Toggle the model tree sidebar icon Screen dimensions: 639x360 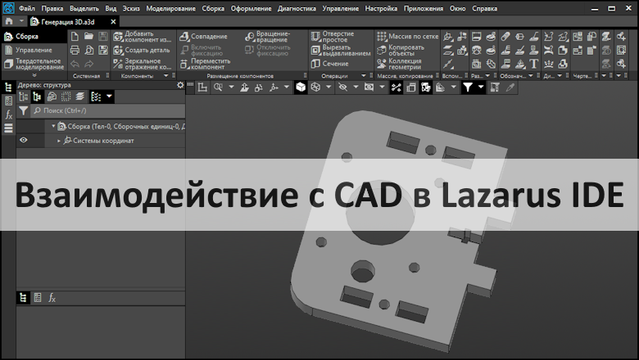9,87
